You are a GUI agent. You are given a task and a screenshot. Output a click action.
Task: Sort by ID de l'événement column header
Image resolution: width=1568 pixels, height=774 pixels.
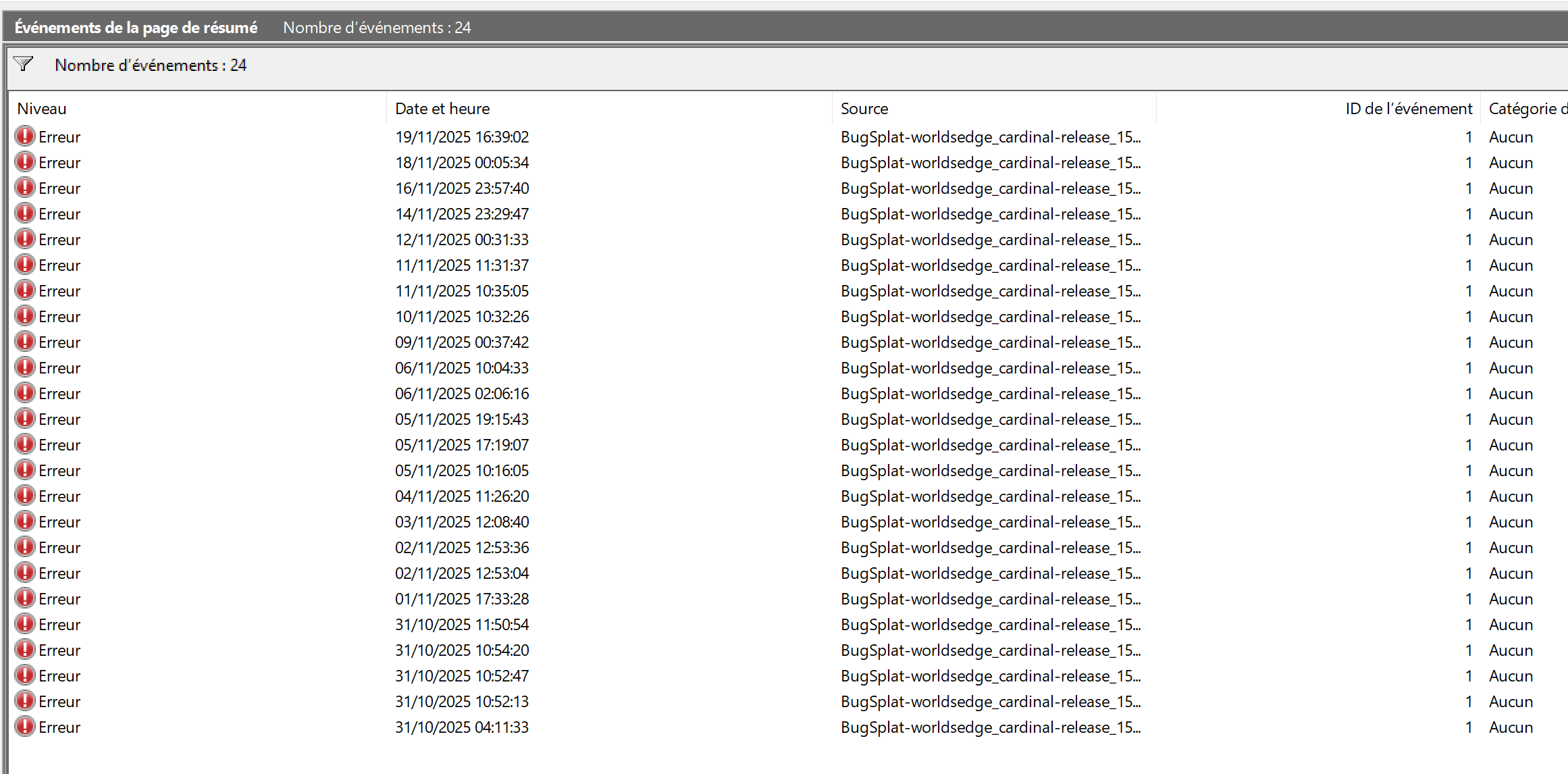pyautogui.click(x=1408, y=109)
